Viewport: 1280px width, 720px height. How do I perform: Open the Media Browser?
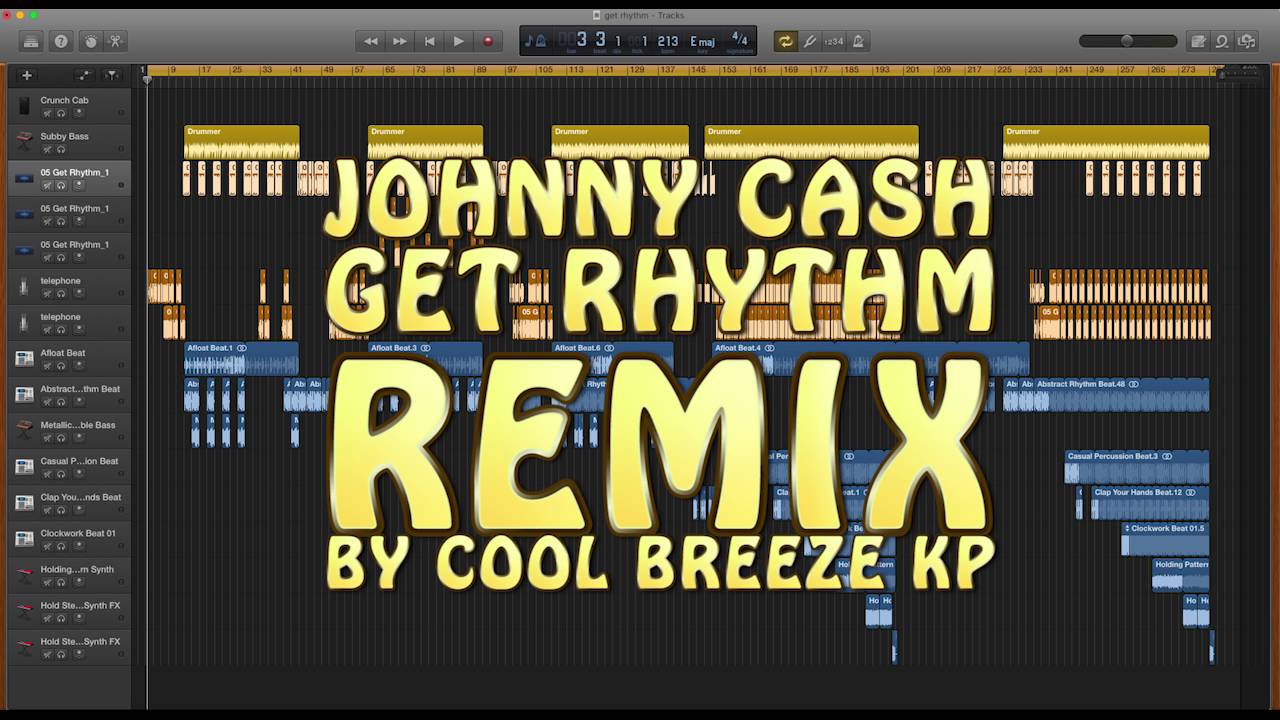(x=1246, y=41)
